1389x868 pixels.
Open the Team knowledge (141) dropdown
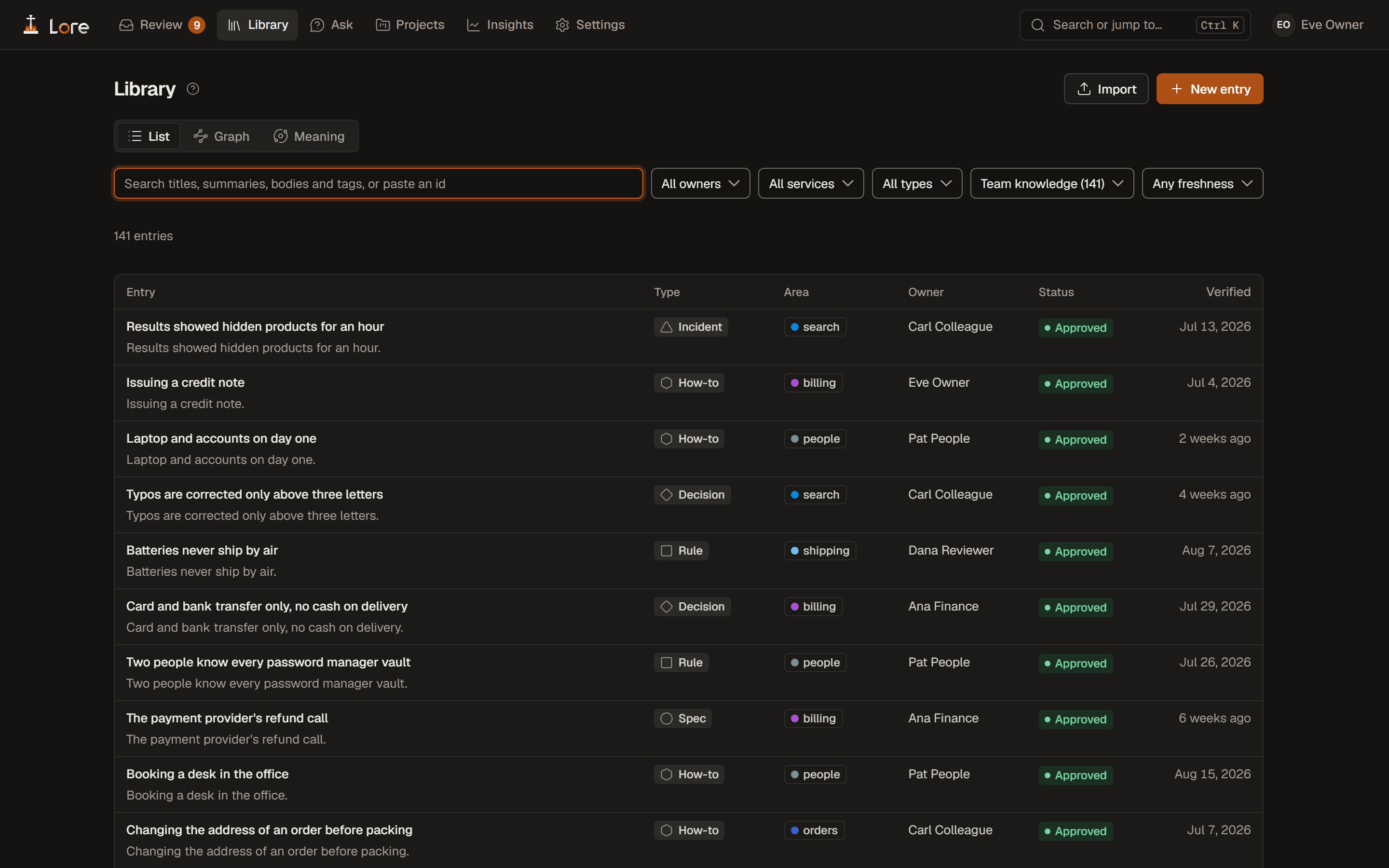pyautogui.click(x=1052, y=184)
